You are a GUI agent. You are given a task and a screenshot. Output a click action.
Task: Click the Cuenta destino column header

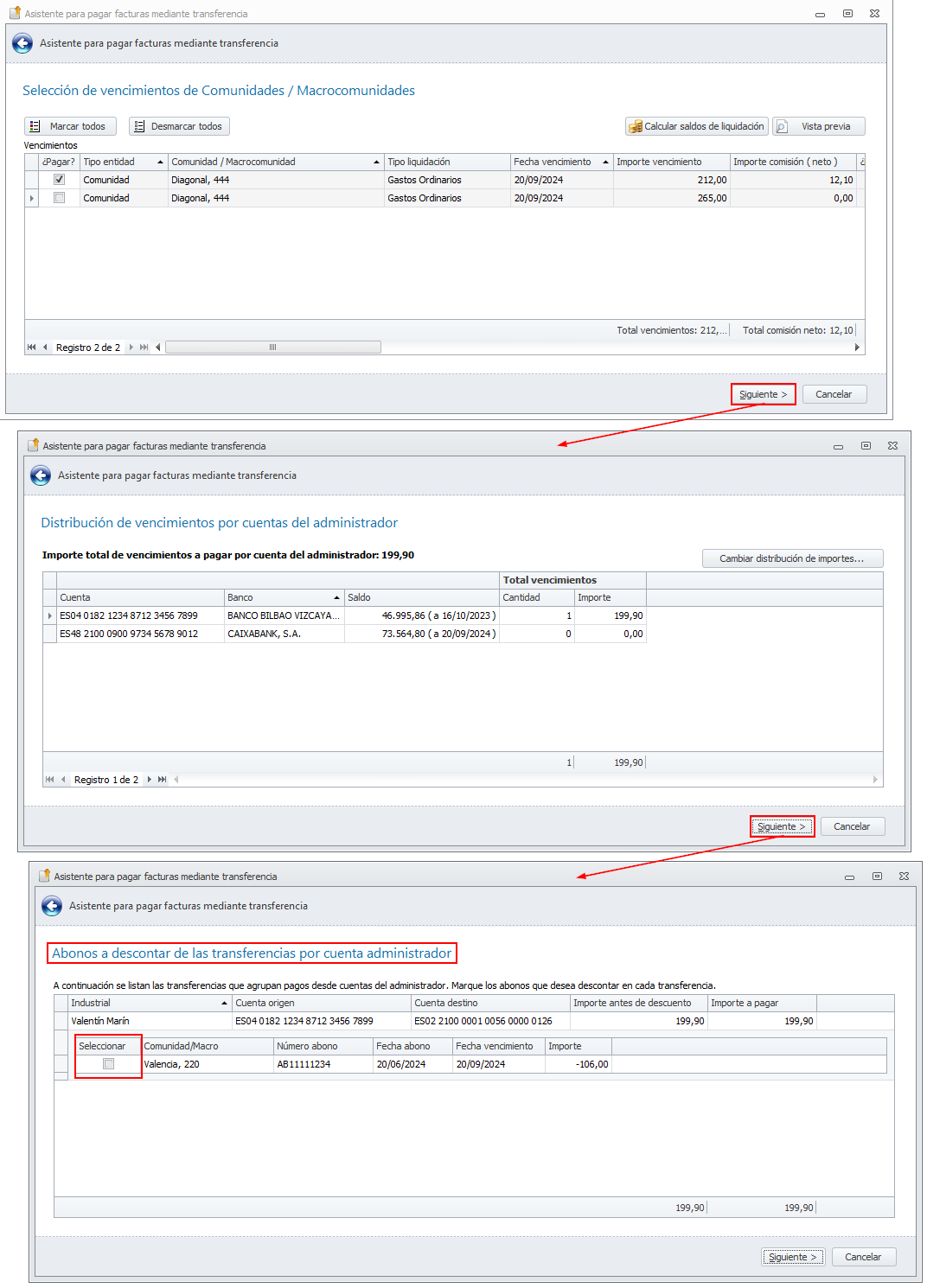pyautogui.click(x=490, y=1003)
